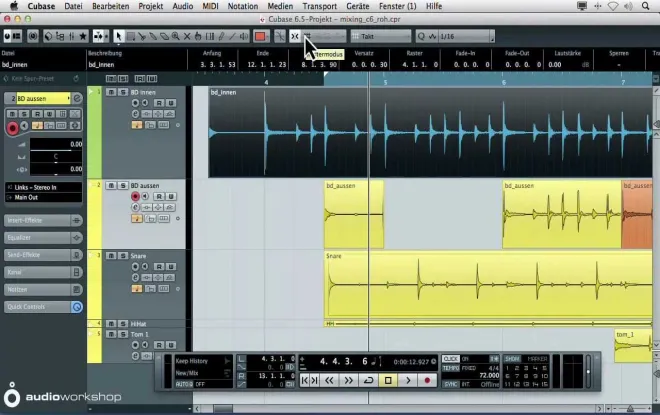
Task: Click the Spotlight search icon
Action: pos(645,6)
